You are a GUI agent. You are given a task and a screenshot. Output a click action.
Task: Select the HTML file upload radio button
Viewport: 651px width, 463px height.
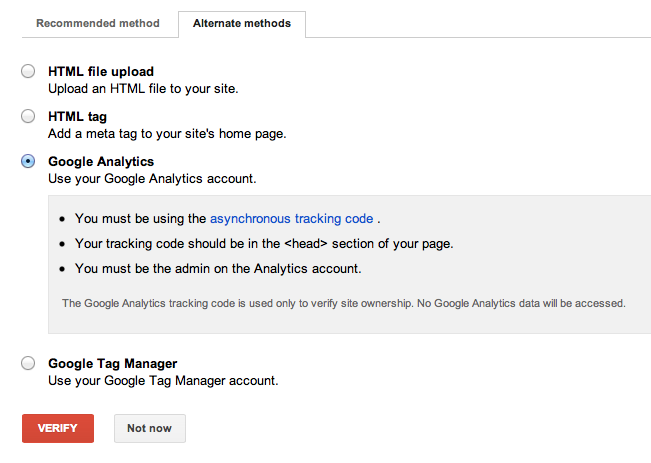(28, 71)
